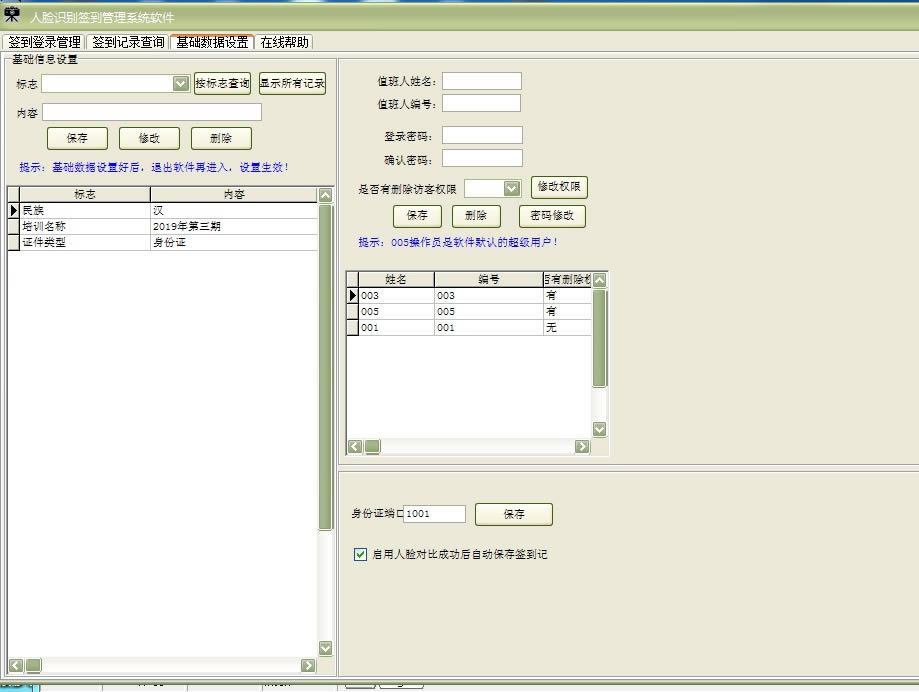Open the 标志 dropdown list
This screenshot has height=692, width=919.
tap(181, 84)
